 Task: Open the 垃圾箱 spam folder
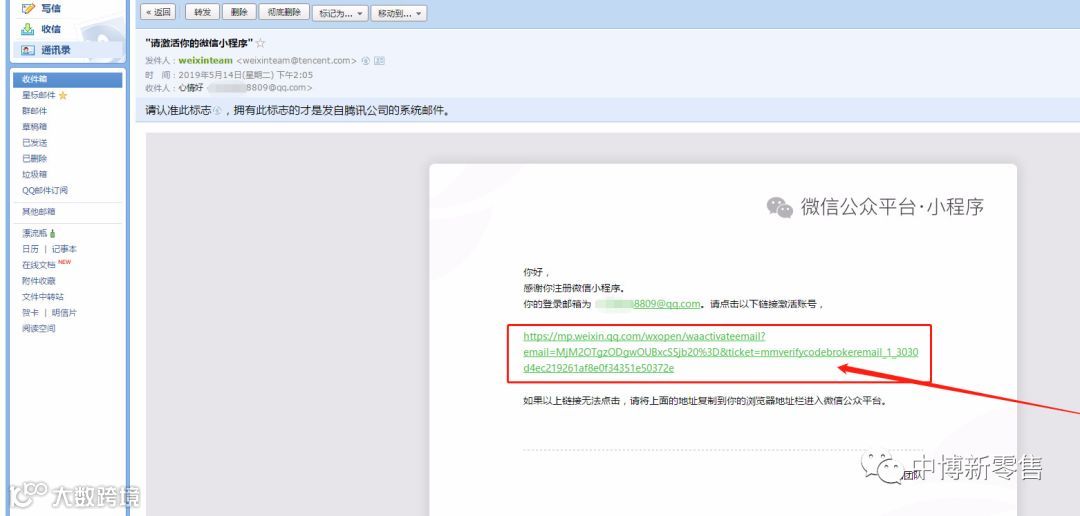(34, 174)
